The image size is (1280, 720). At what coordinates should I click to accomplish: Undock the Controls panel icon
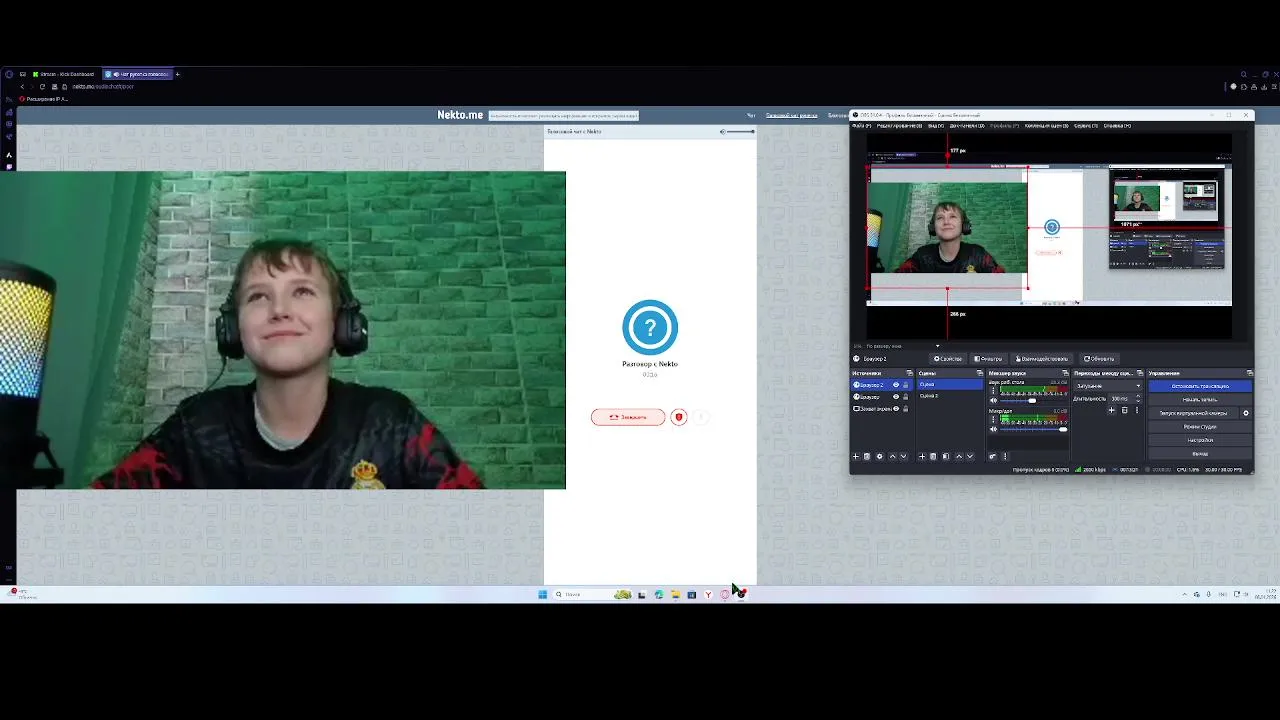point(1250,373)
